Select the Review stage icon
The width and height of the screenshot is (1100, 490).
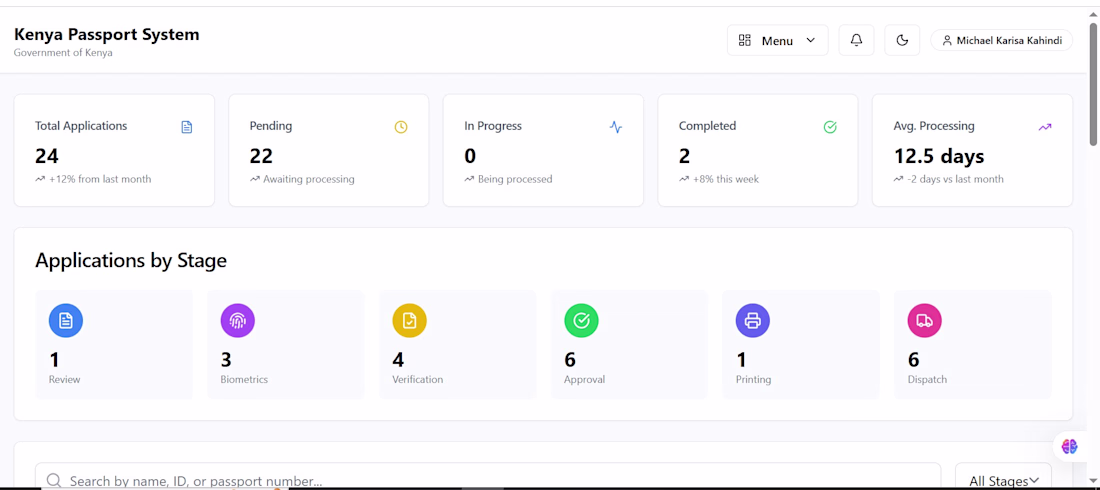coord(66,321)
